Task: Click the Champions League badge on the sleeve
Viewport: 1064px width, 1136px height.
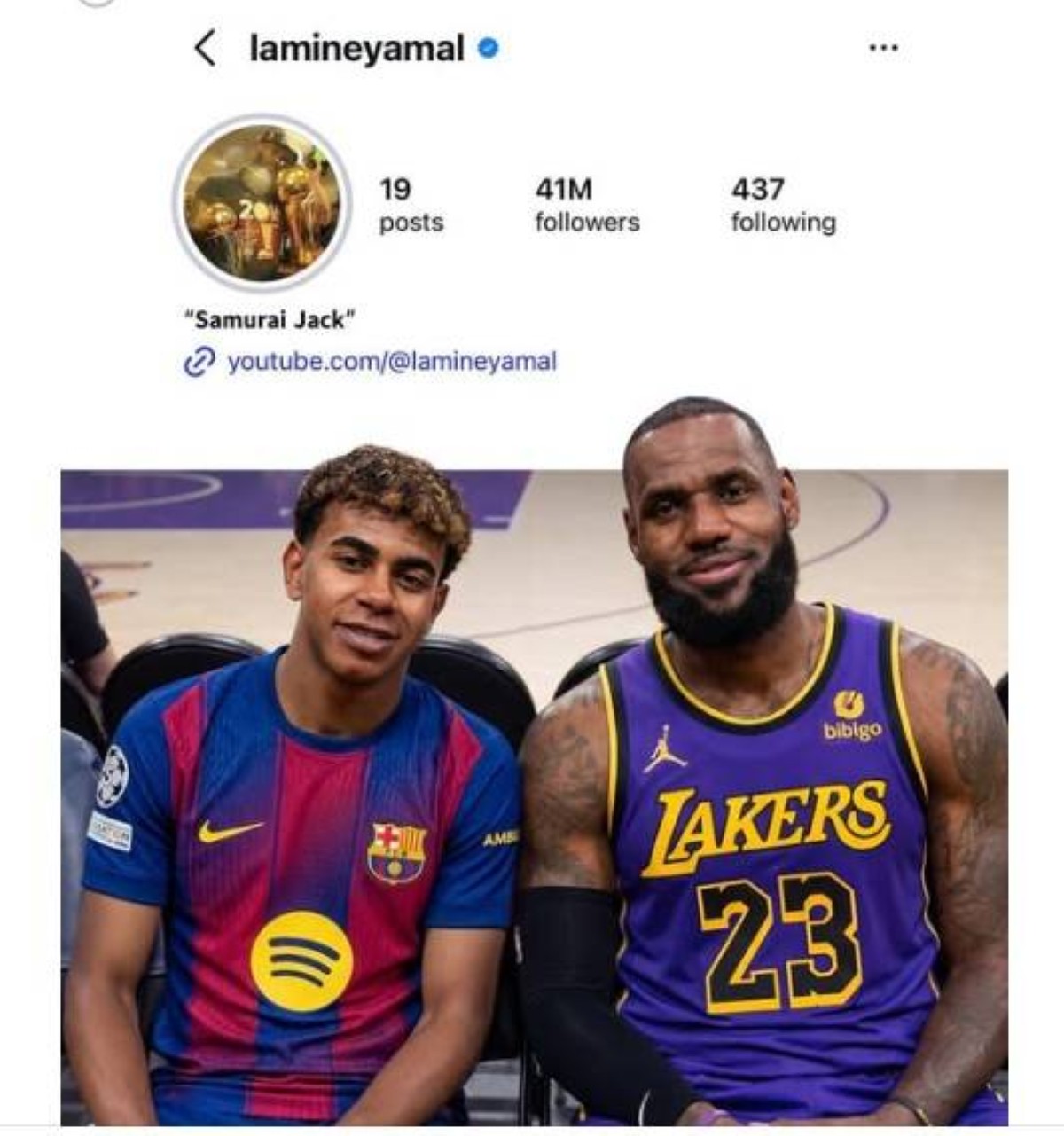Action: [x=113, y=776]
